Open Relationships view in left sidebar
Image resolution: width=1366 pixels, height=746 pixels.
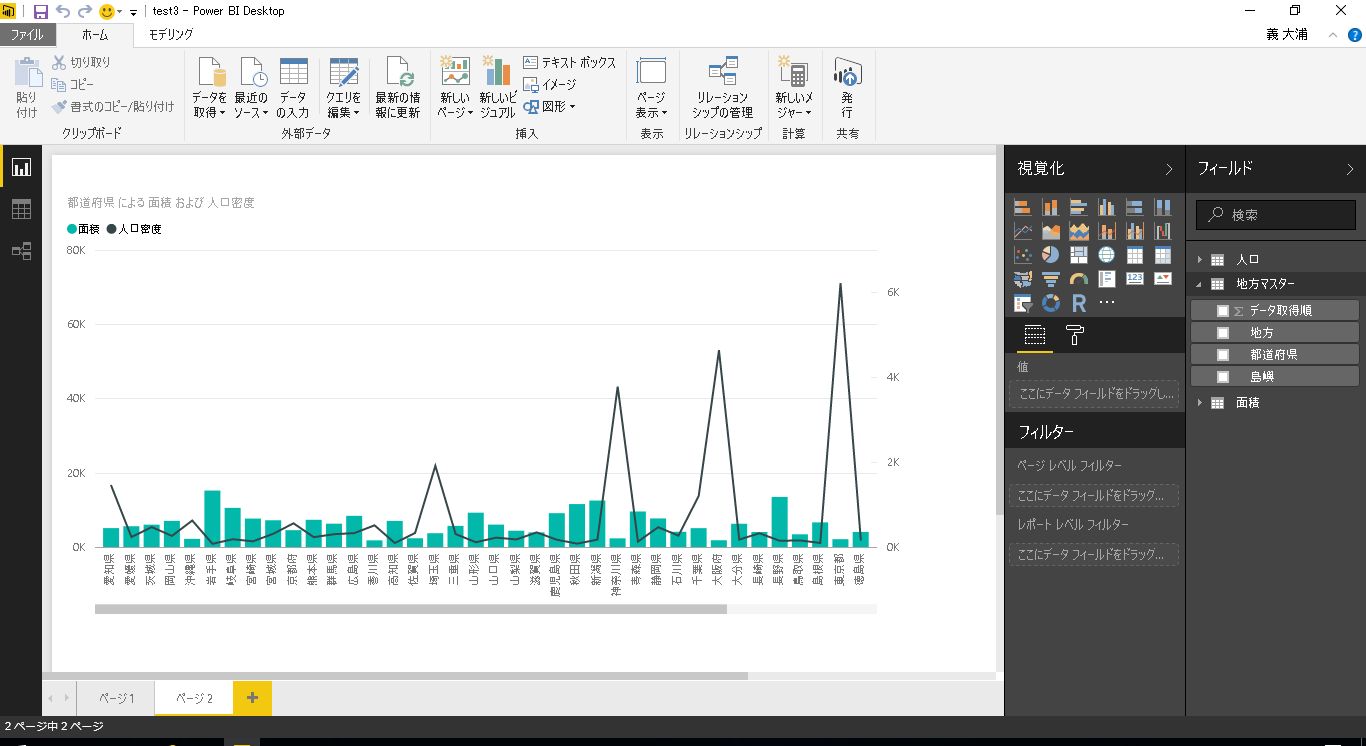[x=21, y=251]
